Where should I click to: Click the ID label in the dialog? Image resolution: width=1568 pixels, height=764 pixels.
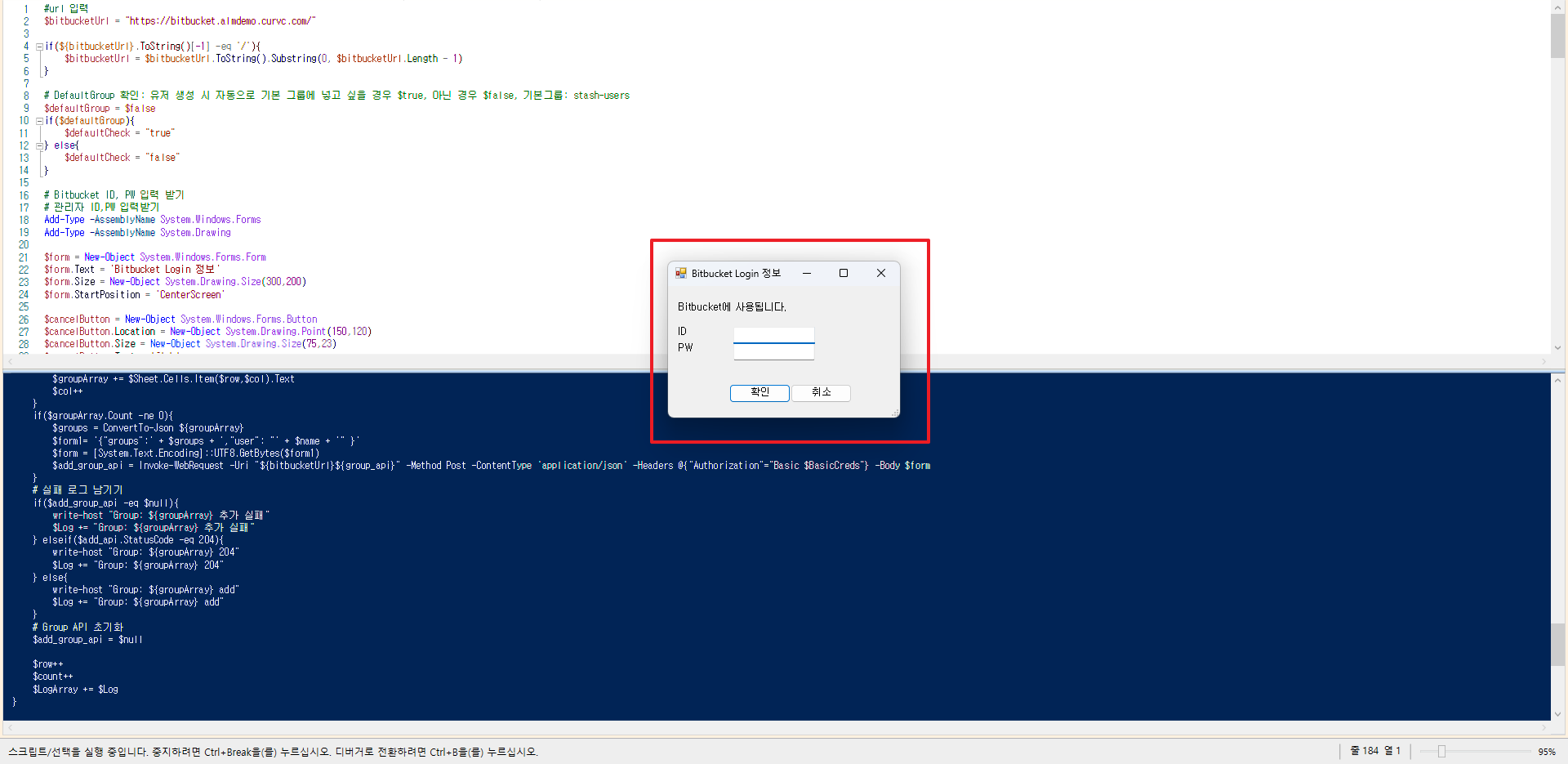682,331
